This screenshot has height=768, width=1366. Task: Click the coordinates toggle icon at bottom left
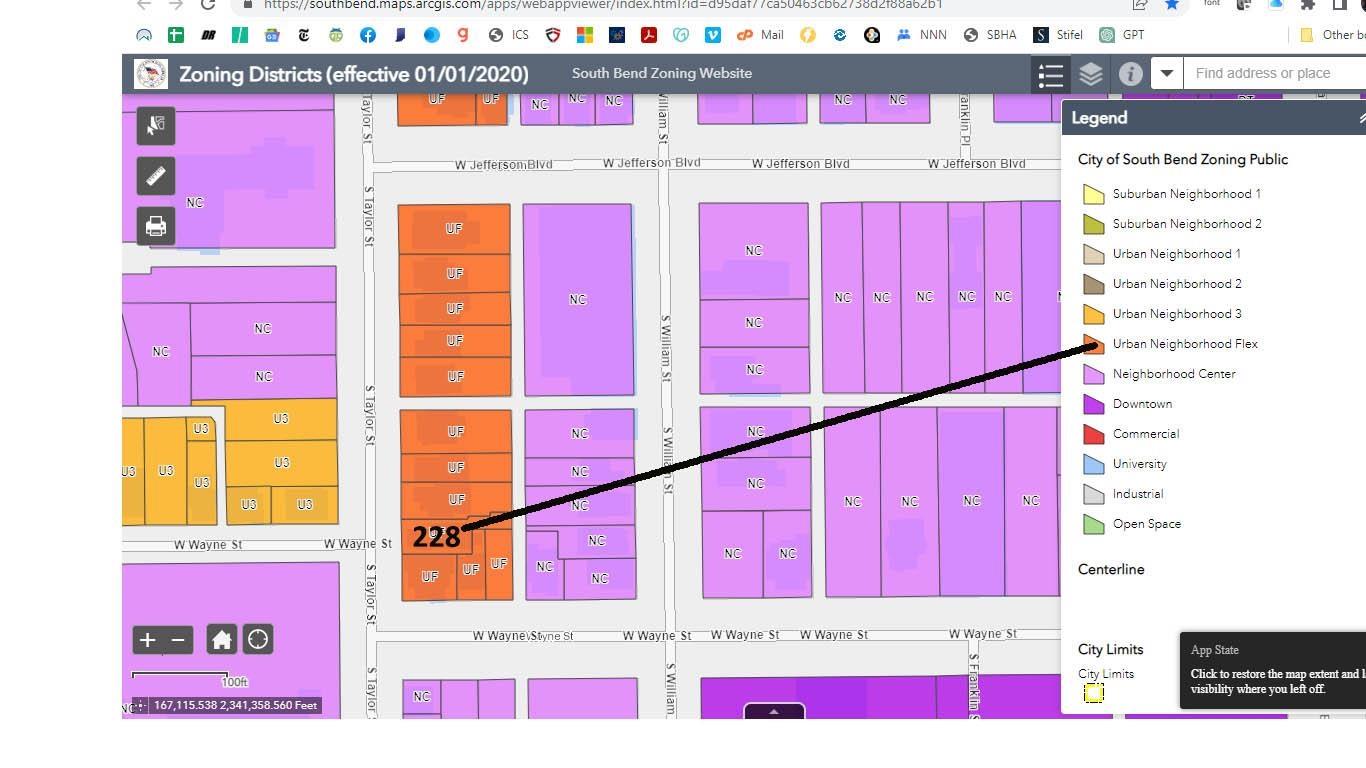click(140, 705)
